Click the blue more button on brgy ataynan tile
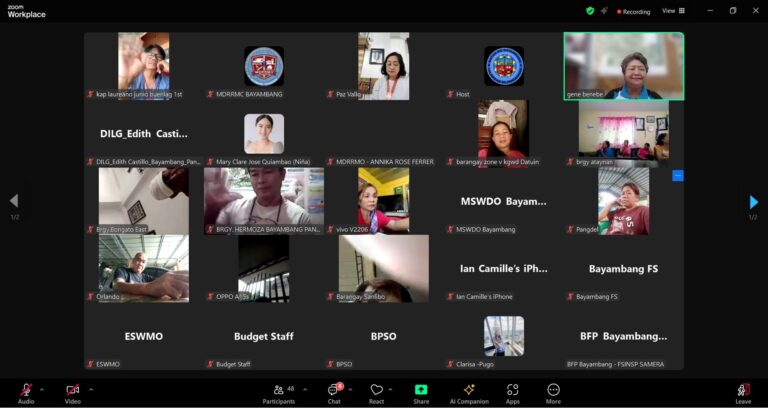Viewport: 768px width, 408px height. point(678,176)
